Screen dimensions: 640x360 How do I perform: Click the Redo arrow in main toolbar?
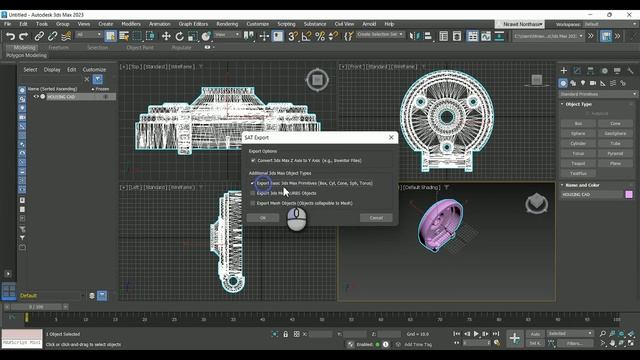(23, 36)
